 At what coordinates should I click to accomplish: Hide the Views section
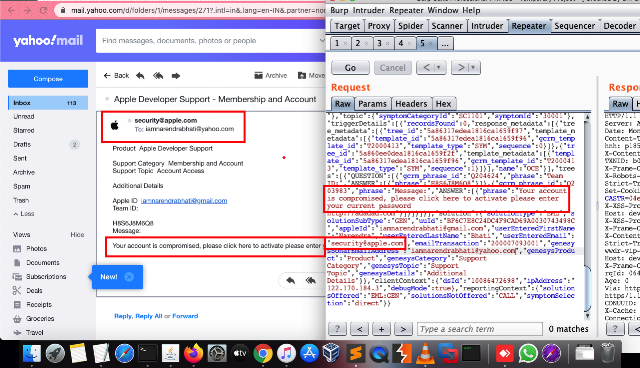[x=77, y=235]
